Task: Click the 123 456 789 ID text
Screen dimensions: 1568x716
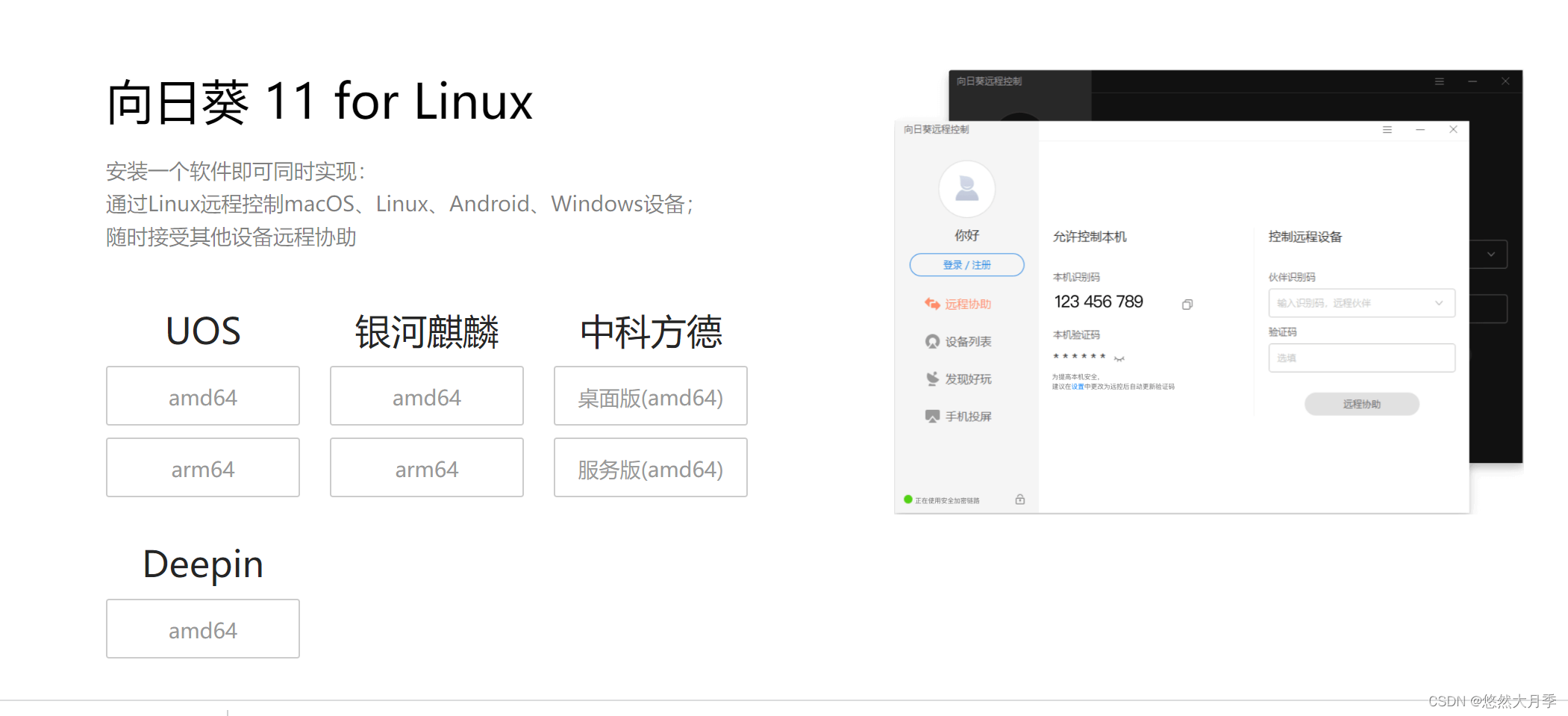Action: pyautogui.click(x=1099, y=302)
